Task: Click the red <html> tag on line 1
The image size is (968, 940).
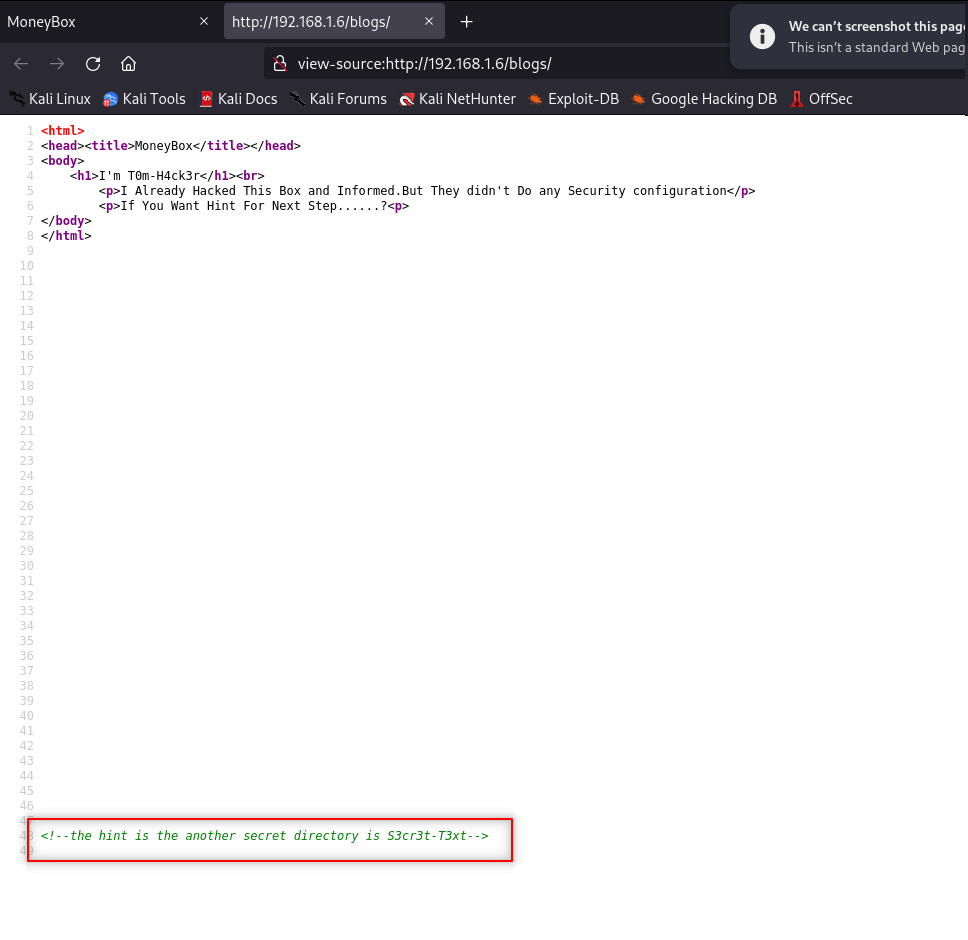Action: (x=62, y=131)
